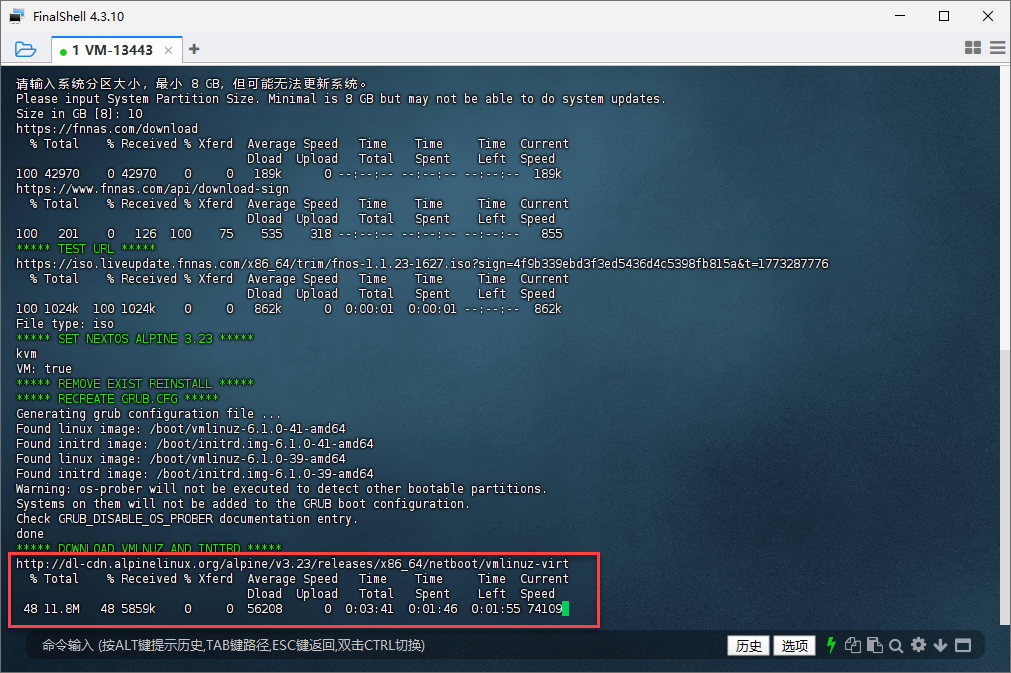This screenshot has height=673, width=1011.
Task: Close the FinalShell window
Action: 988,15
